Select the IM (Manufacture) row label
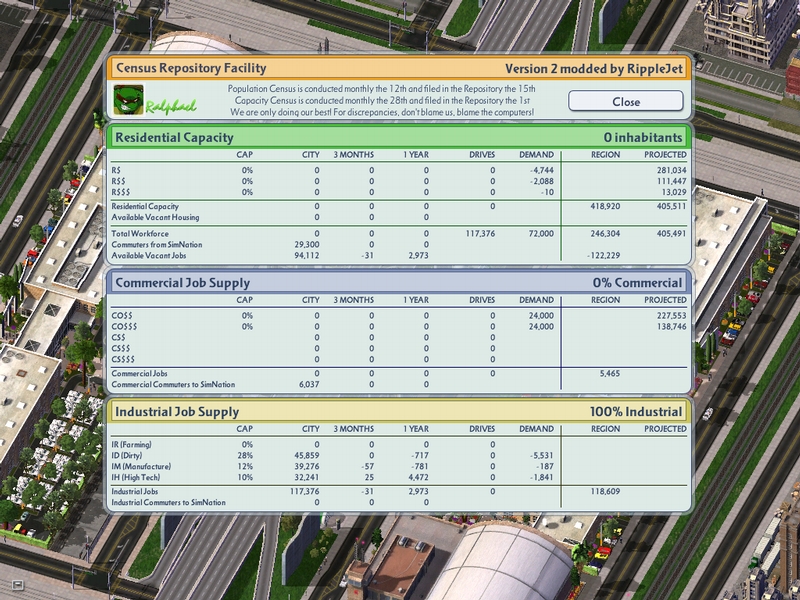This screenshot has width=800, height=600. pyautogui.click(x=141, y=466)
